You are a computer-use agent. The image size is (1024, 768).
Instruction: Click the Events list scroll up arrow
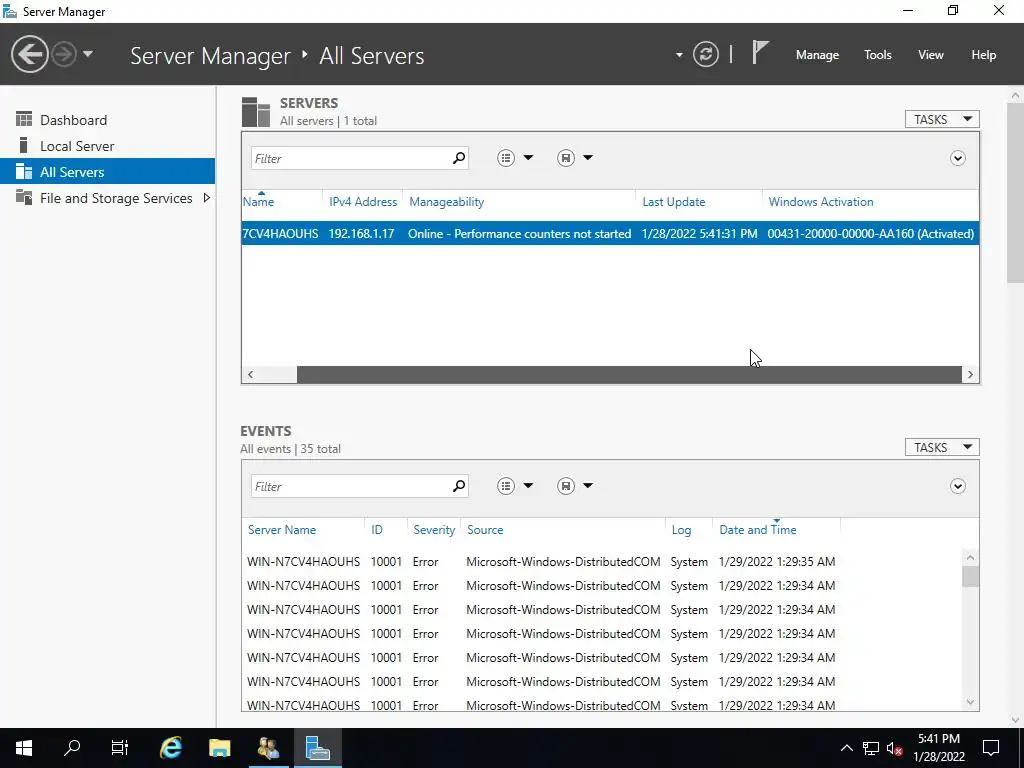pos(970,557)
